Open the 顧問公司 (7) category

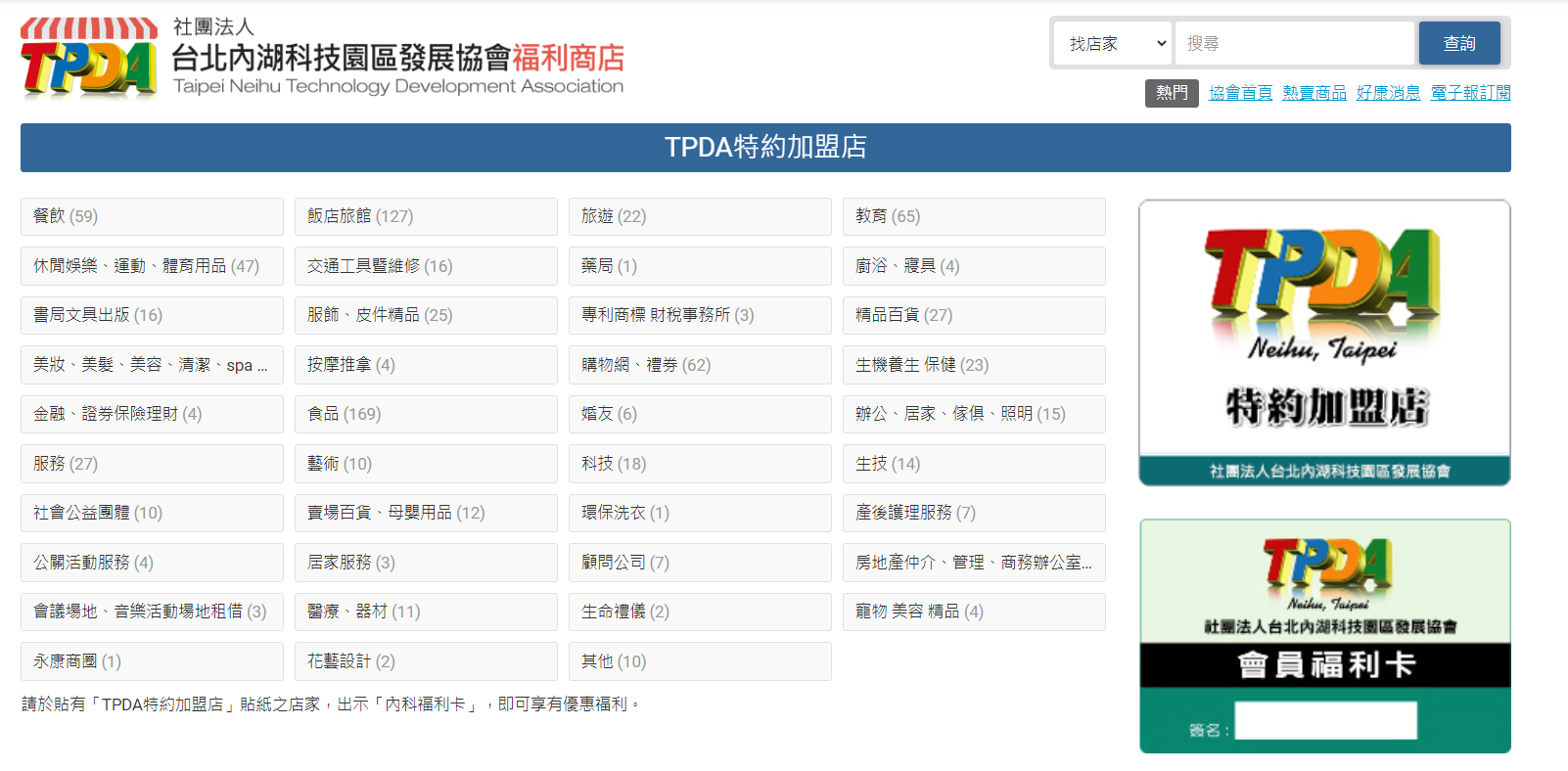[x=700, y=563]
